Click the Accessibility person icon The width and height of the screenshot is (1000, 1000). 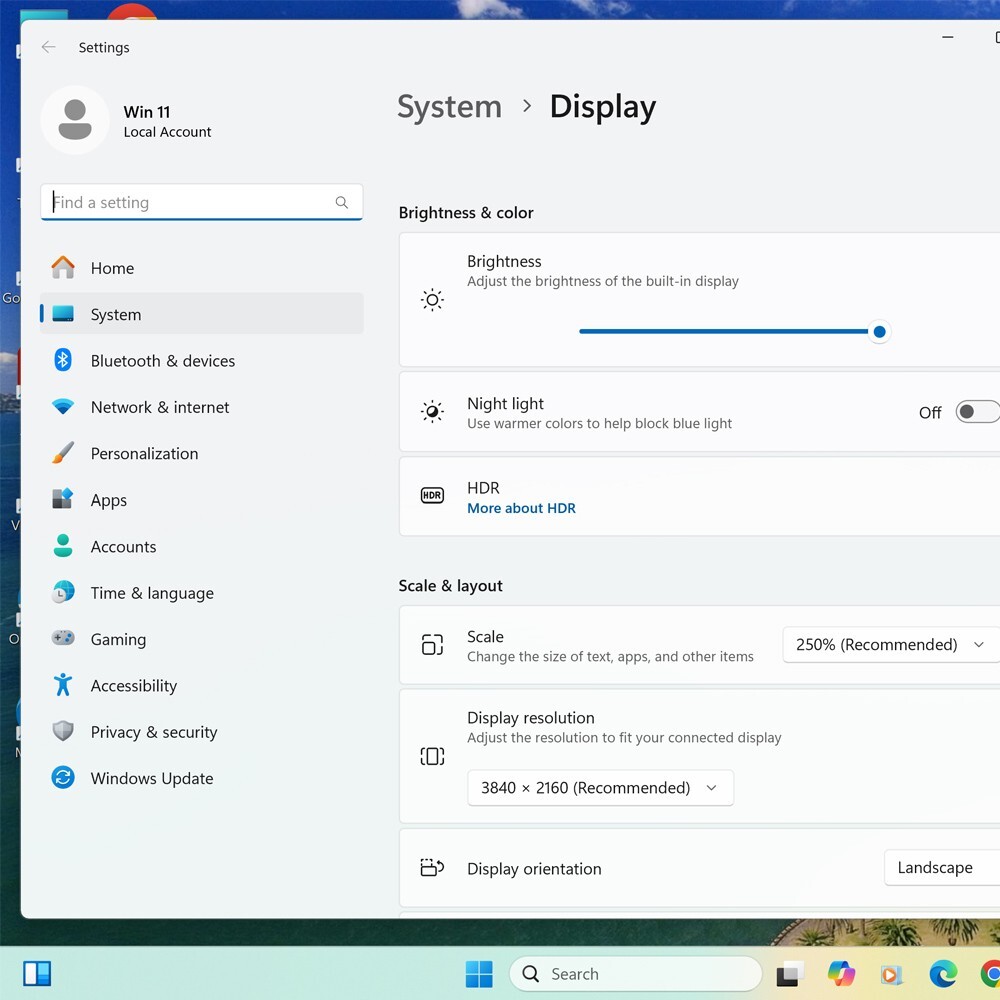click(62, 685)
